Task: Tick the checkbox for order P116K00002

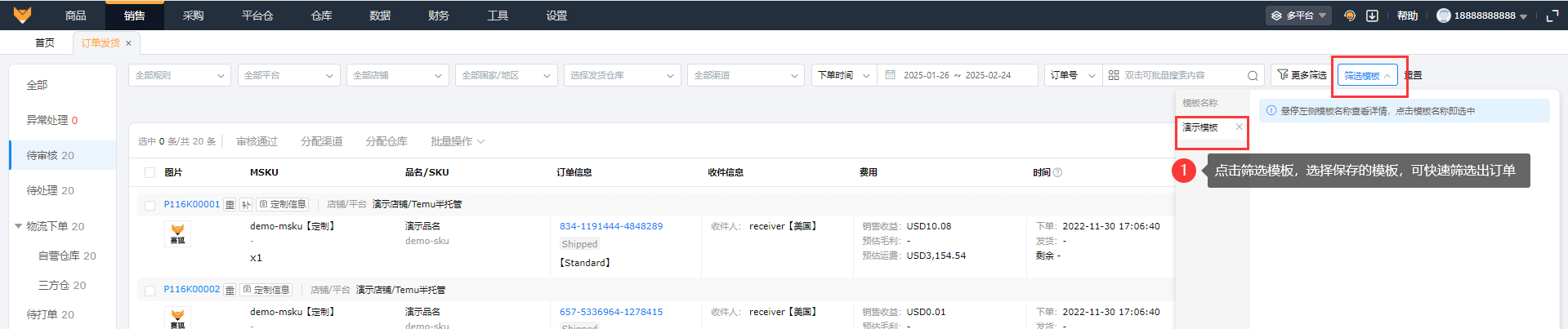Action: click(150, 291)
